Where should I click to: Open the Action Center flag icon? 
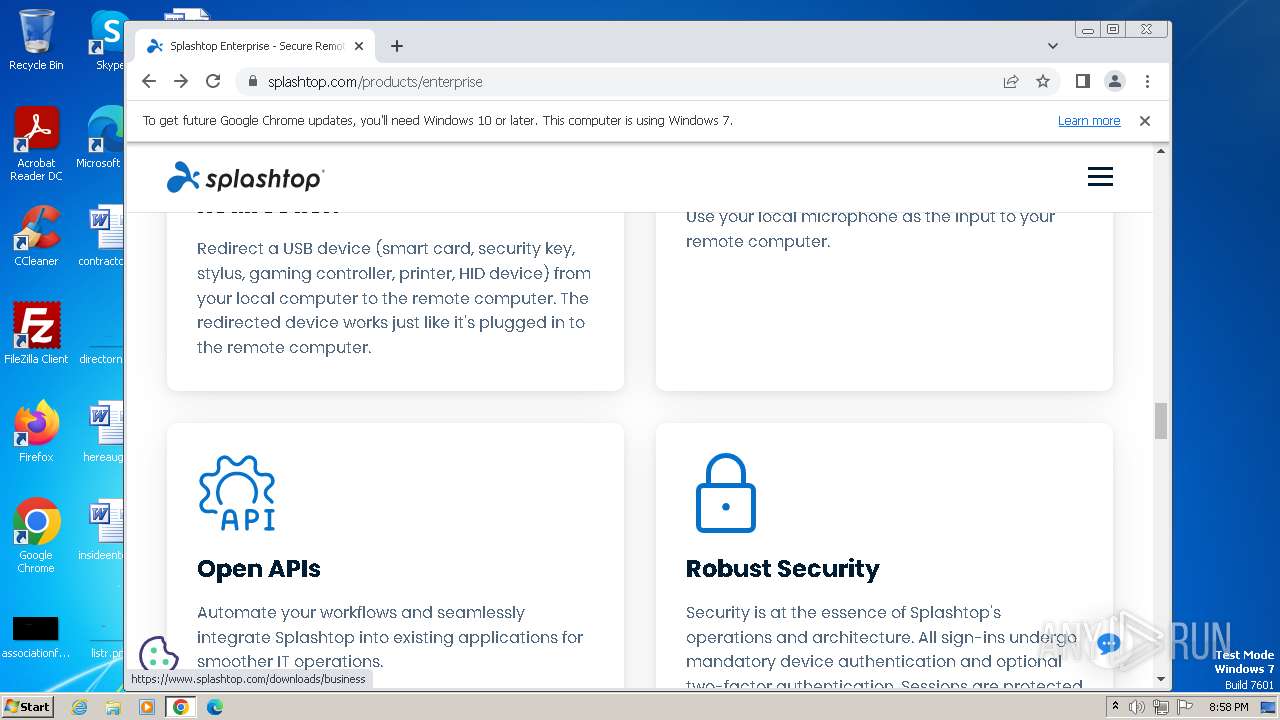pyautogui.click(x=1184, y=707)
